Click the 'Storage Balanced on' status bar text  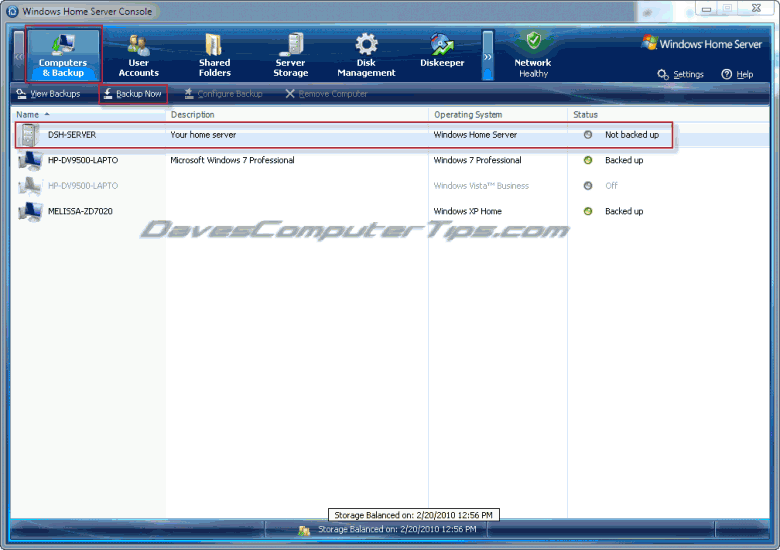point(397,529)
